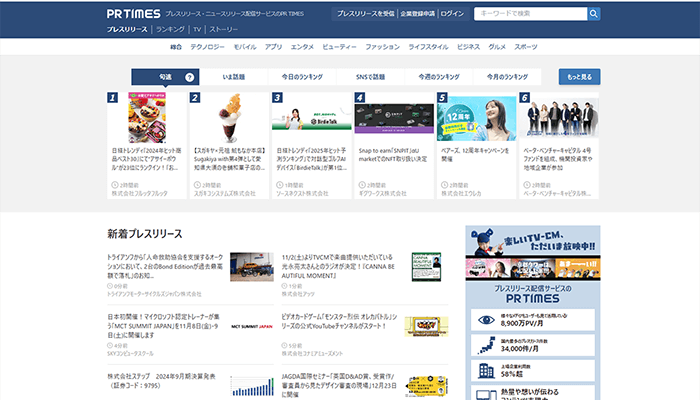Click company name ソースネクスト株式会社
The height and width of the screenshot is (400, 700).
tap(302, 194)
